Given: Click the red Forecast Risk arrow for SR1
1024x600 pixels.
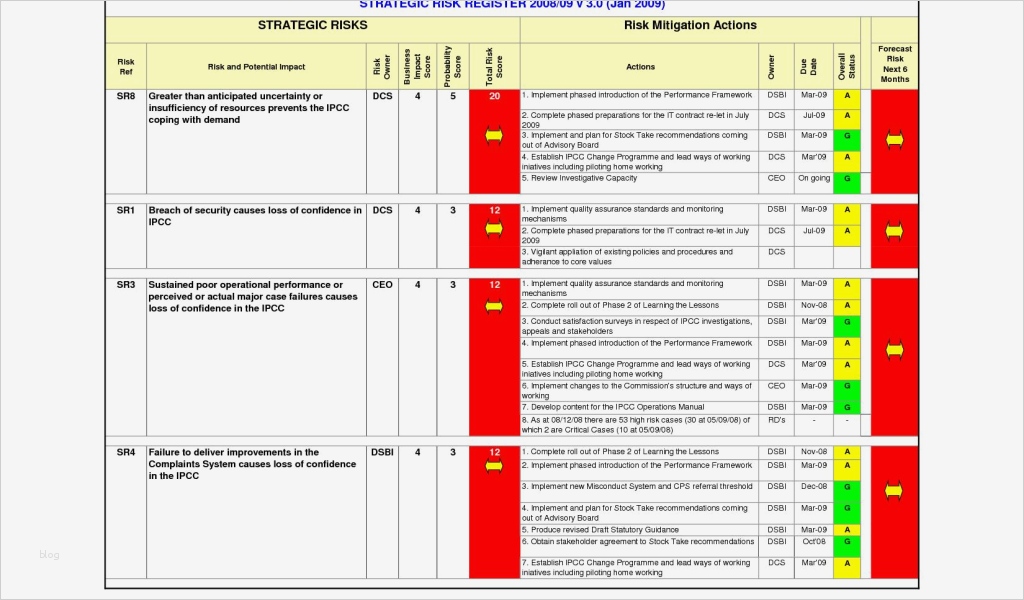Looking at the screenshot, I should point(894,231).
